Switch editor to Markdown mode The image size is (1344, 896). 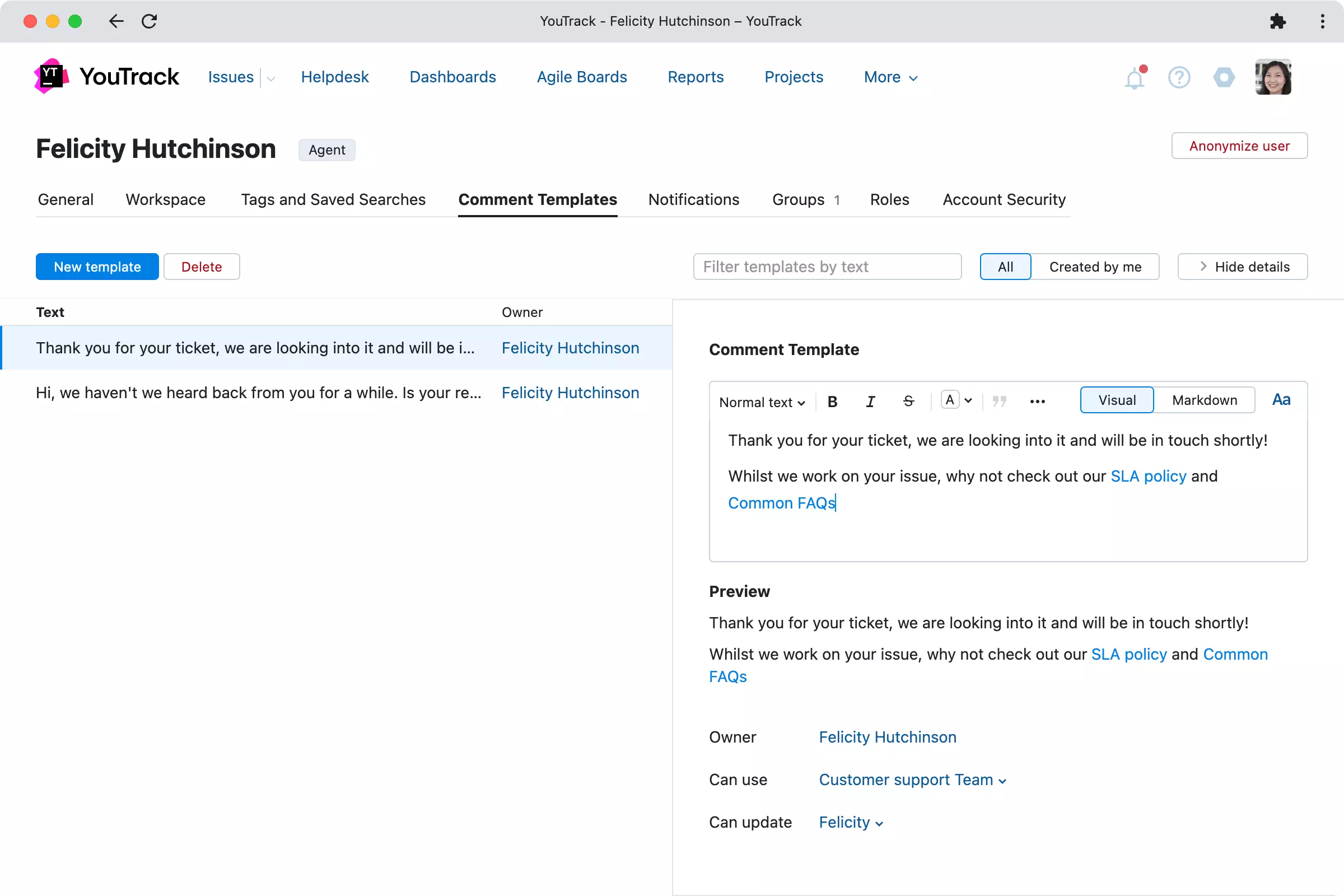pyautogui.click(x=1204, y=400)
